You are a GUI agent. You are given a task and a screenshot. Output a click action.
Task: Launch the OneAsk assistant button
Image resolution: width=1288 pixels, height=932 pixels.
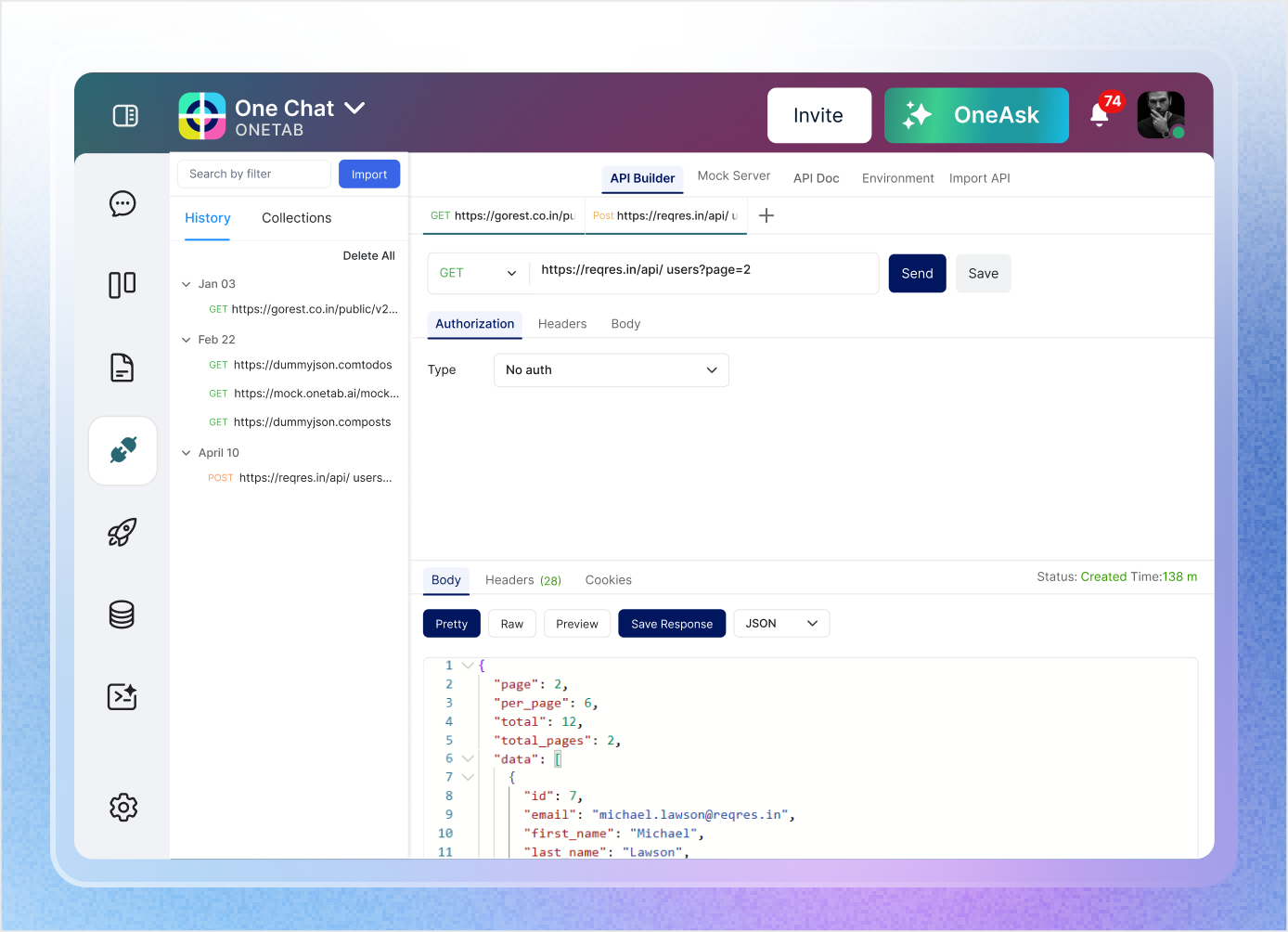tap(976, 115)
